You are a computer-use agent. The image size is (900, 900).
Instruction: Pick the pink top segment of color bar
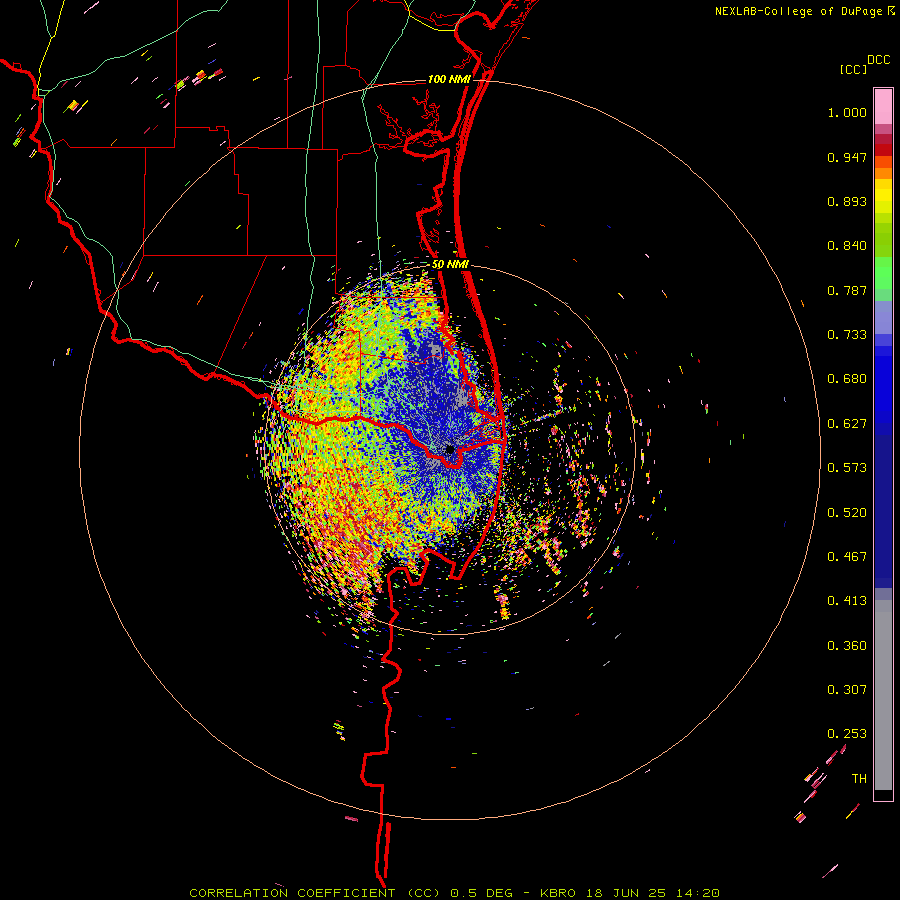[883, 107]
